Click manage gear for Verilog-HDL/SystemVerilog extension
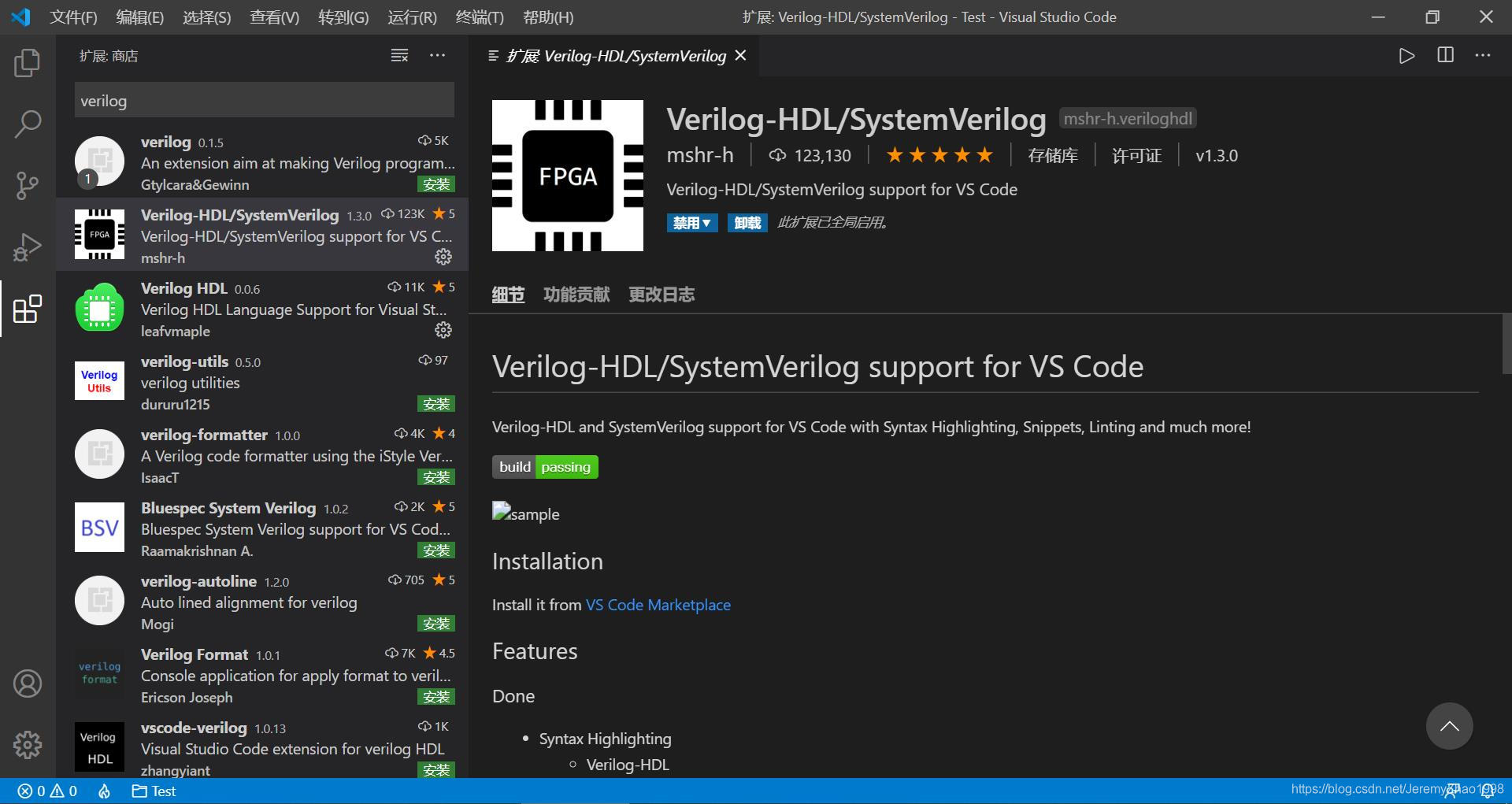 click(443, 257)
